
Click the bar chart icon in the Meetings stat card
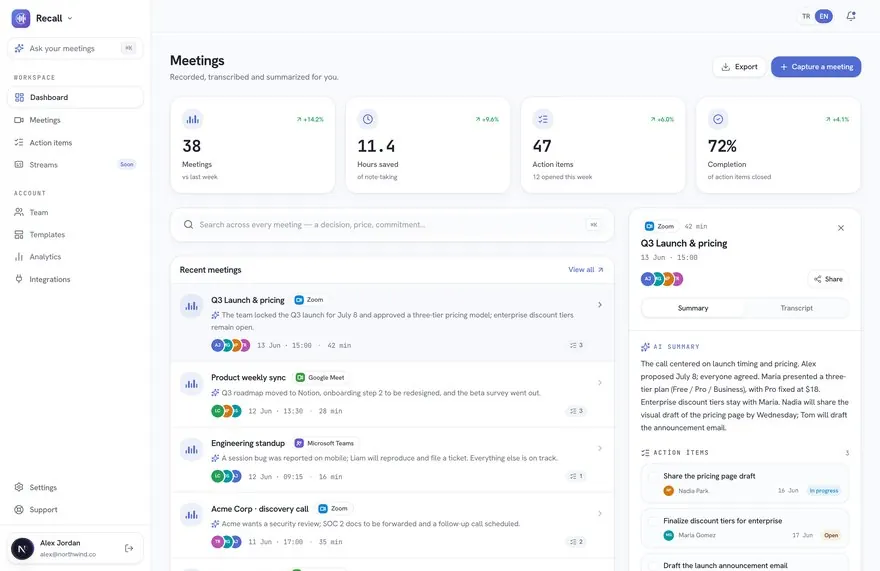pos(192,119)
